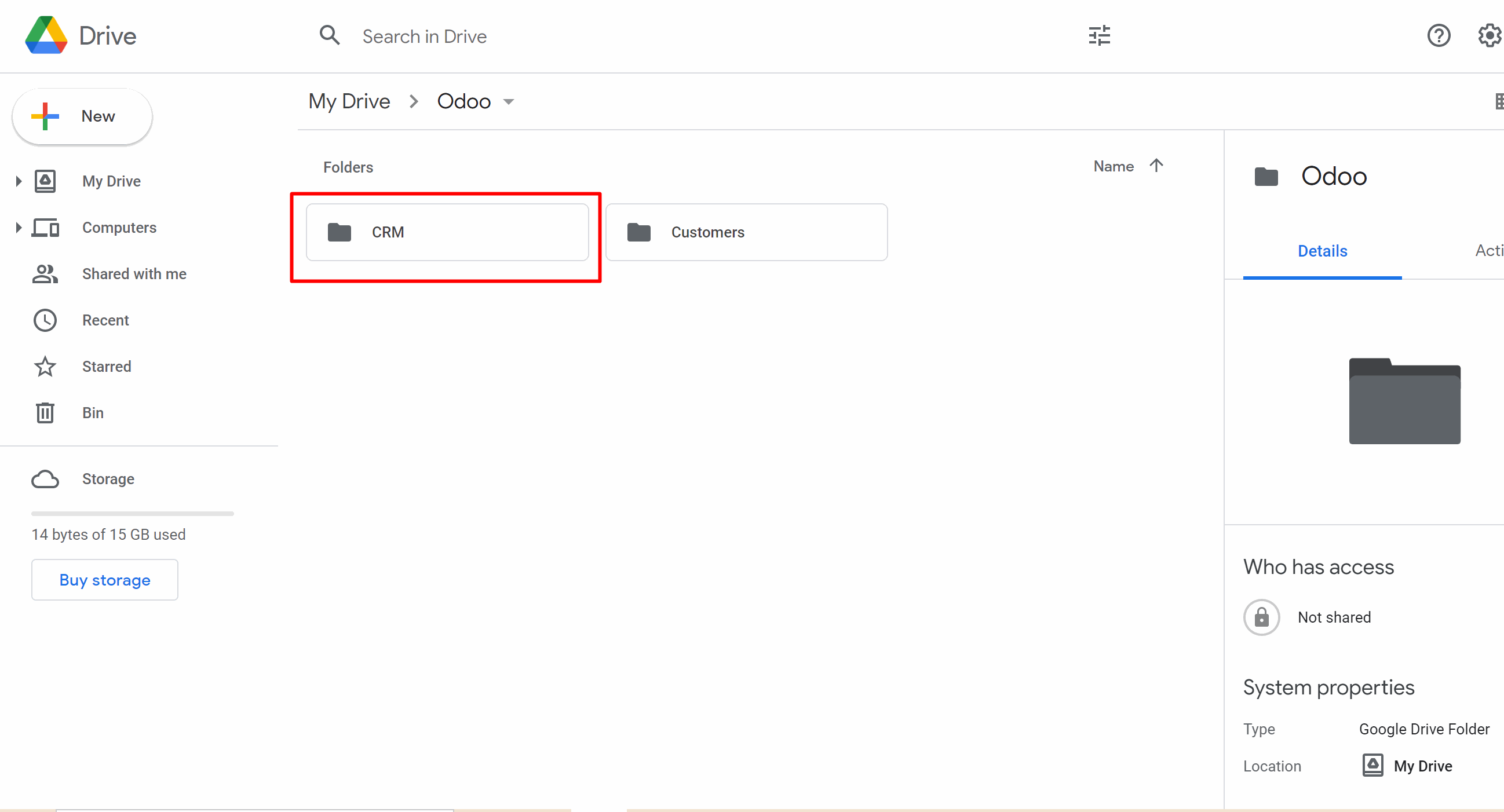Select Computers in the sidebar
Viewport: 1504px width, 812px height.
[x=119, y=227]
